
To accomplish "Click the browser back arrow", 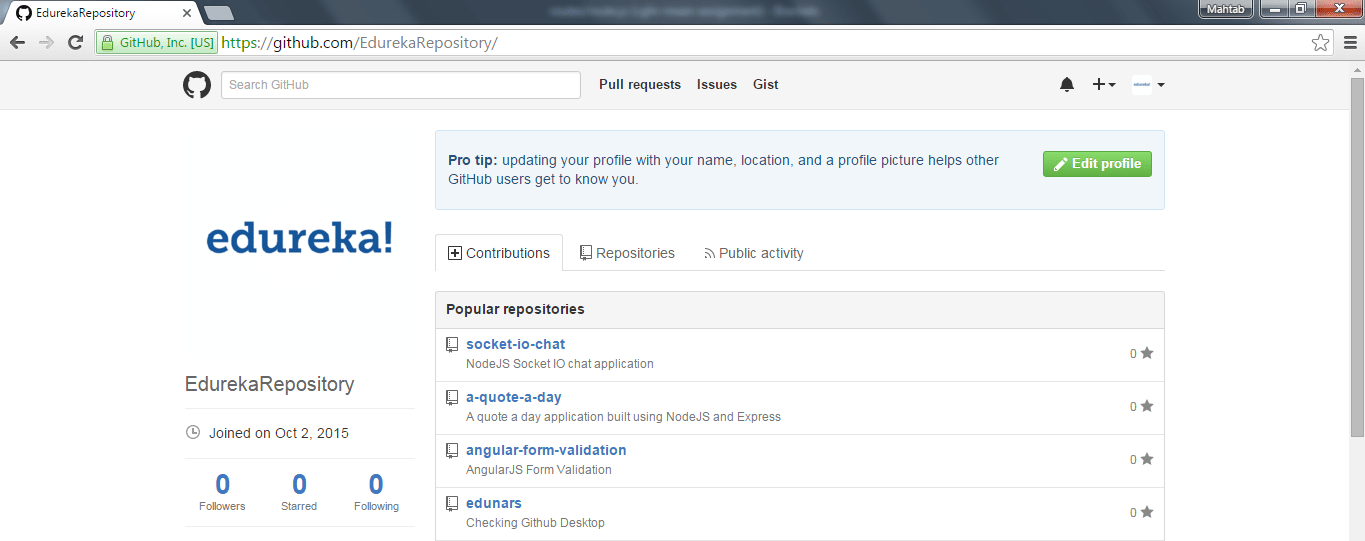I will [17, 42].
